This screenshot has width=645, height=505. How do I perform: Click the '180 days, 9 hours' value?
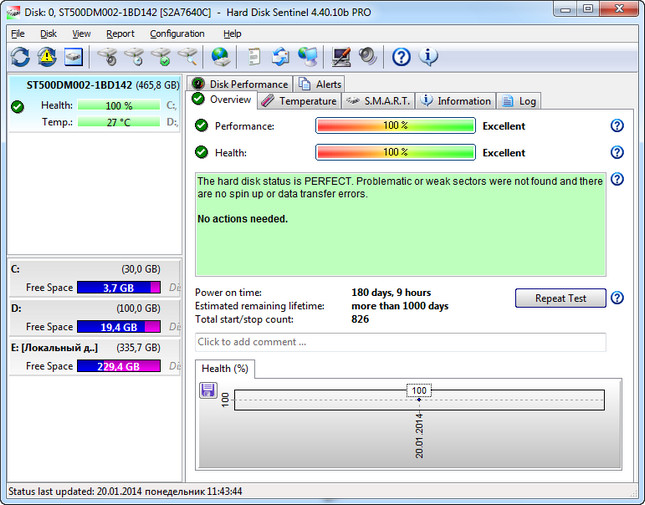tap(391, 292)
